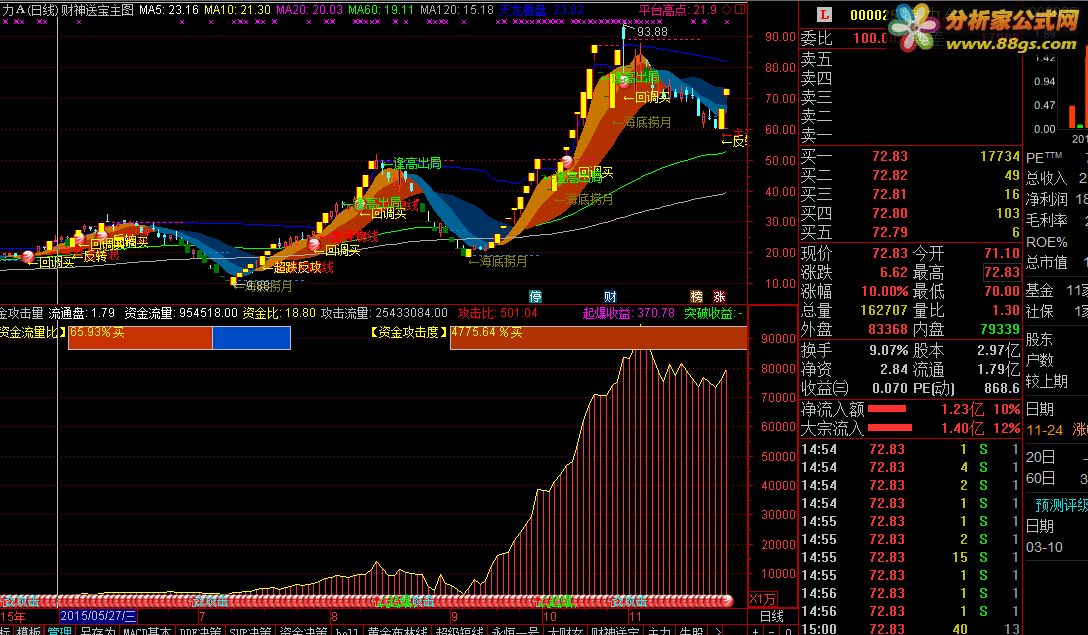Click the 14:55 trade row with volume 15

pos(910,557)
